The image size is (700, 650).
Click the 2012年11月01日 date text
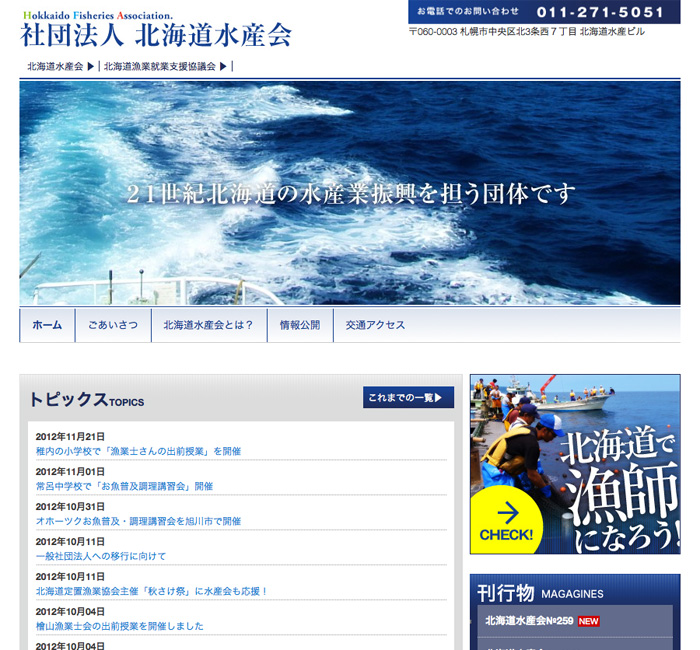(x=70, y=471)
